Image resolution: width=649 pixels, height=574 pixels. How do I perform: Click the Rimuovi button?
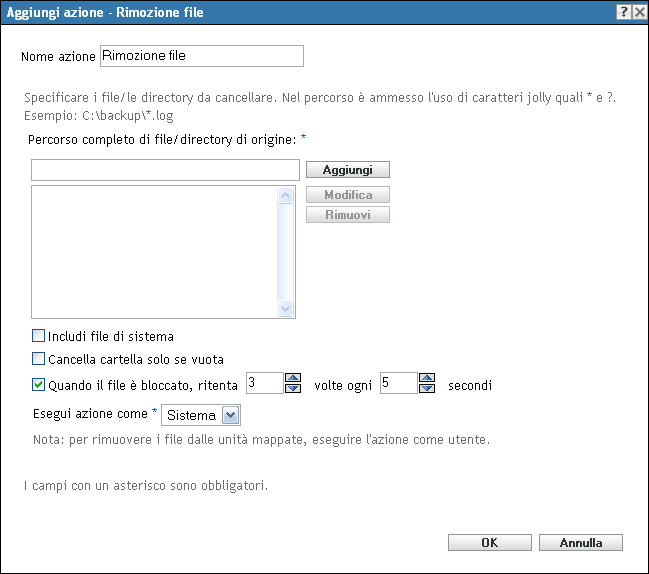point(348,214)
